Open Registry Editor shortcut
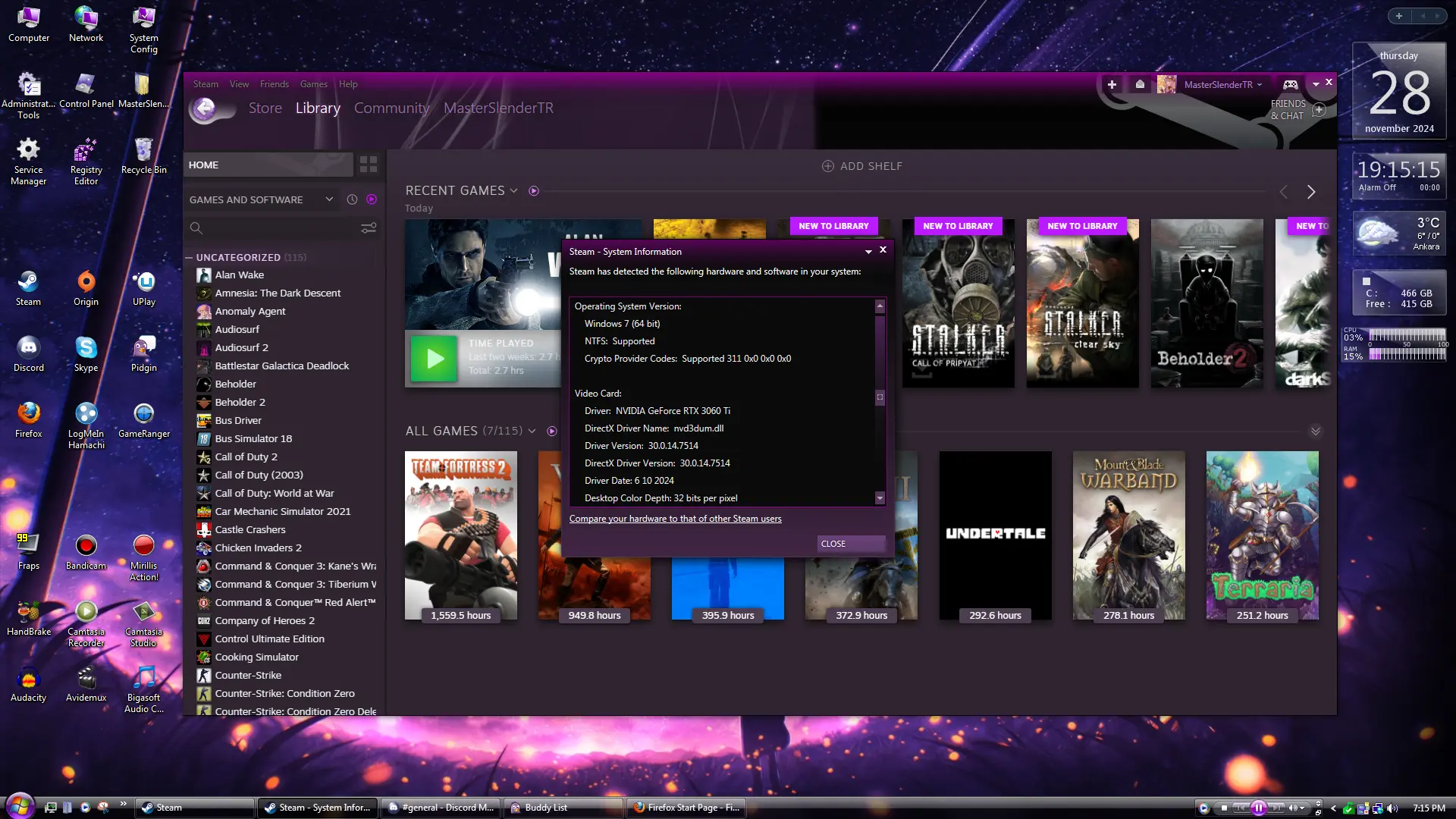Viewport: 1456px width, 819px height. 86,162
